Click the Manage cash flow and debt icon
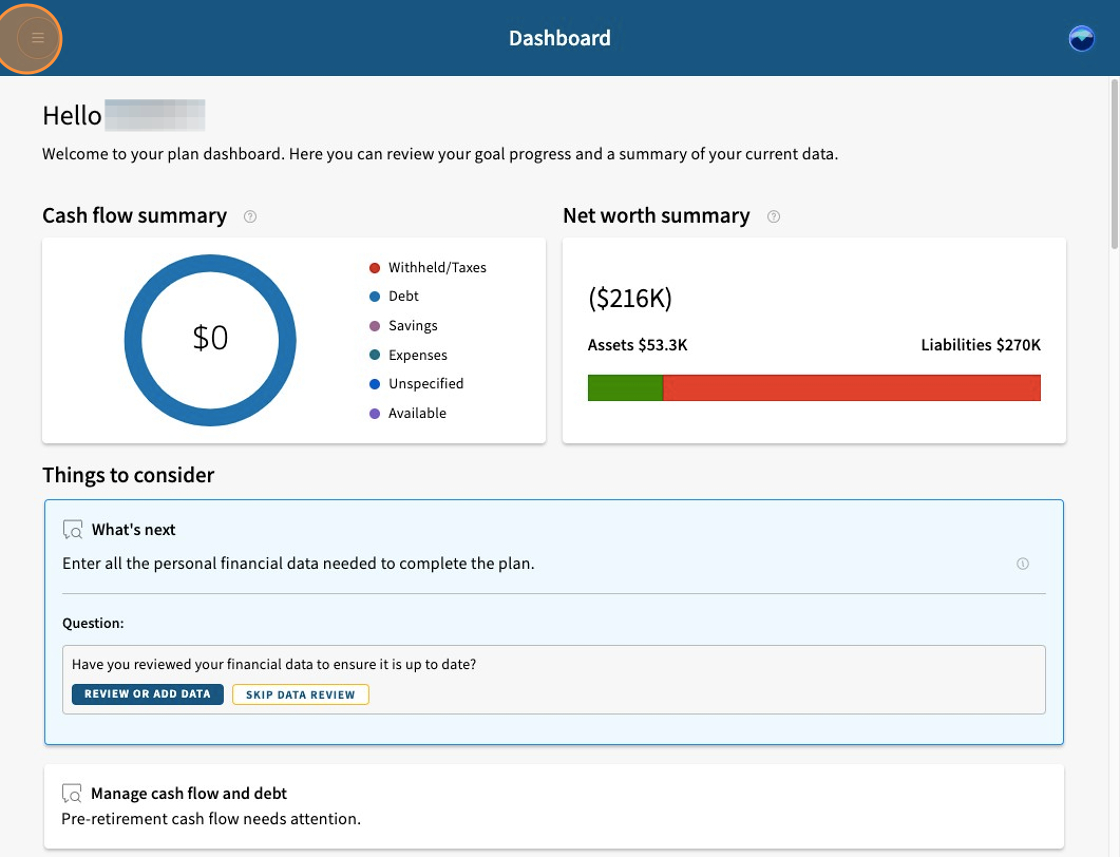1120x857 pixels. point(71,793)
